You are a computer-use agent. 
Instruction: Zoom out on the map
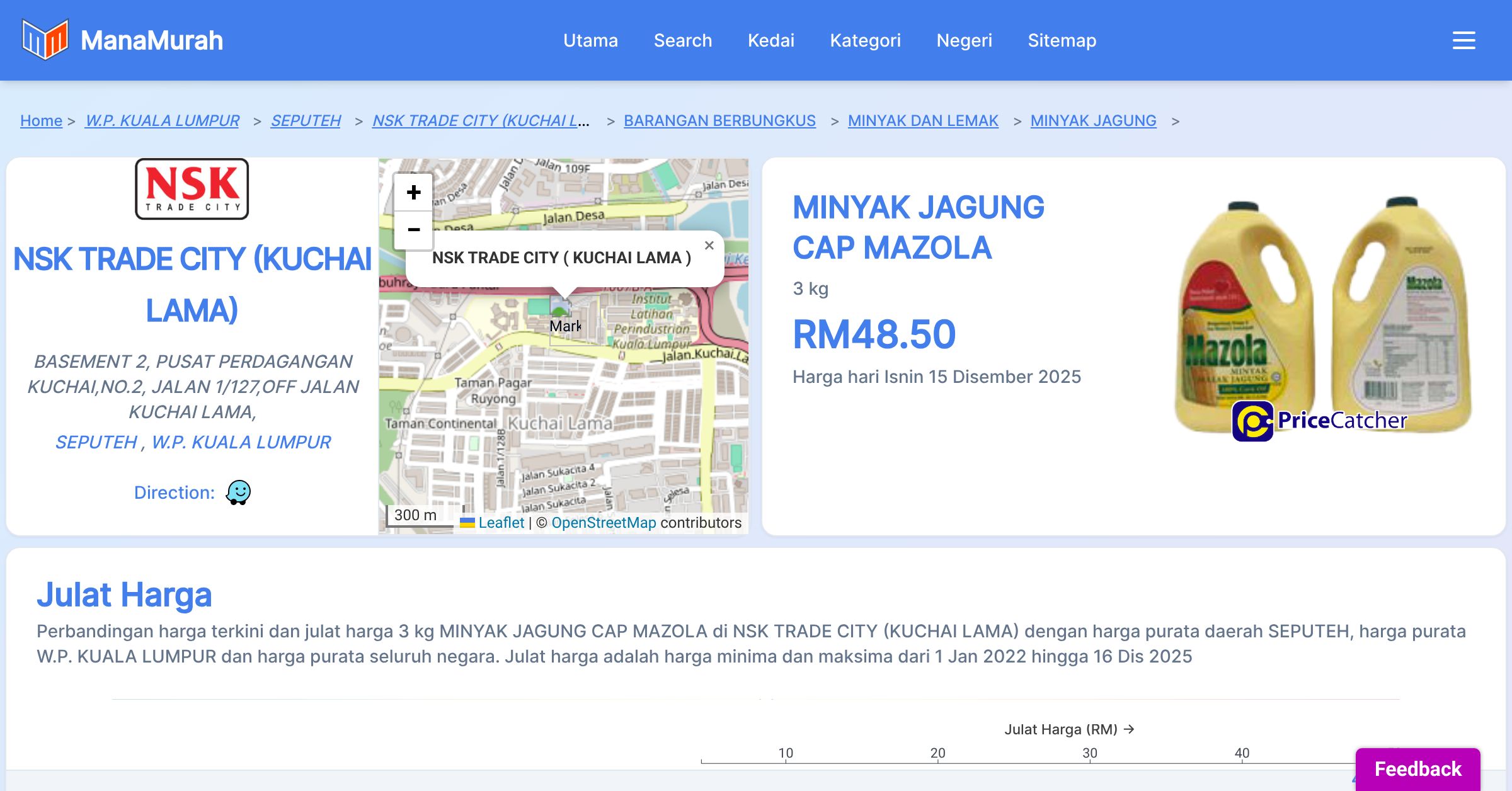413,230
